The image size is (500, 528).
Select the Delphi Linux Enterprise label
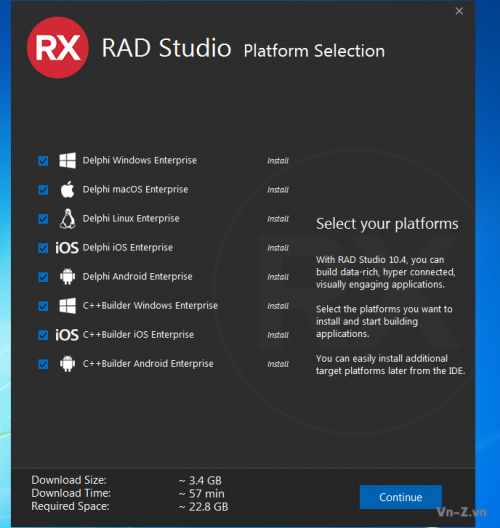131,219
